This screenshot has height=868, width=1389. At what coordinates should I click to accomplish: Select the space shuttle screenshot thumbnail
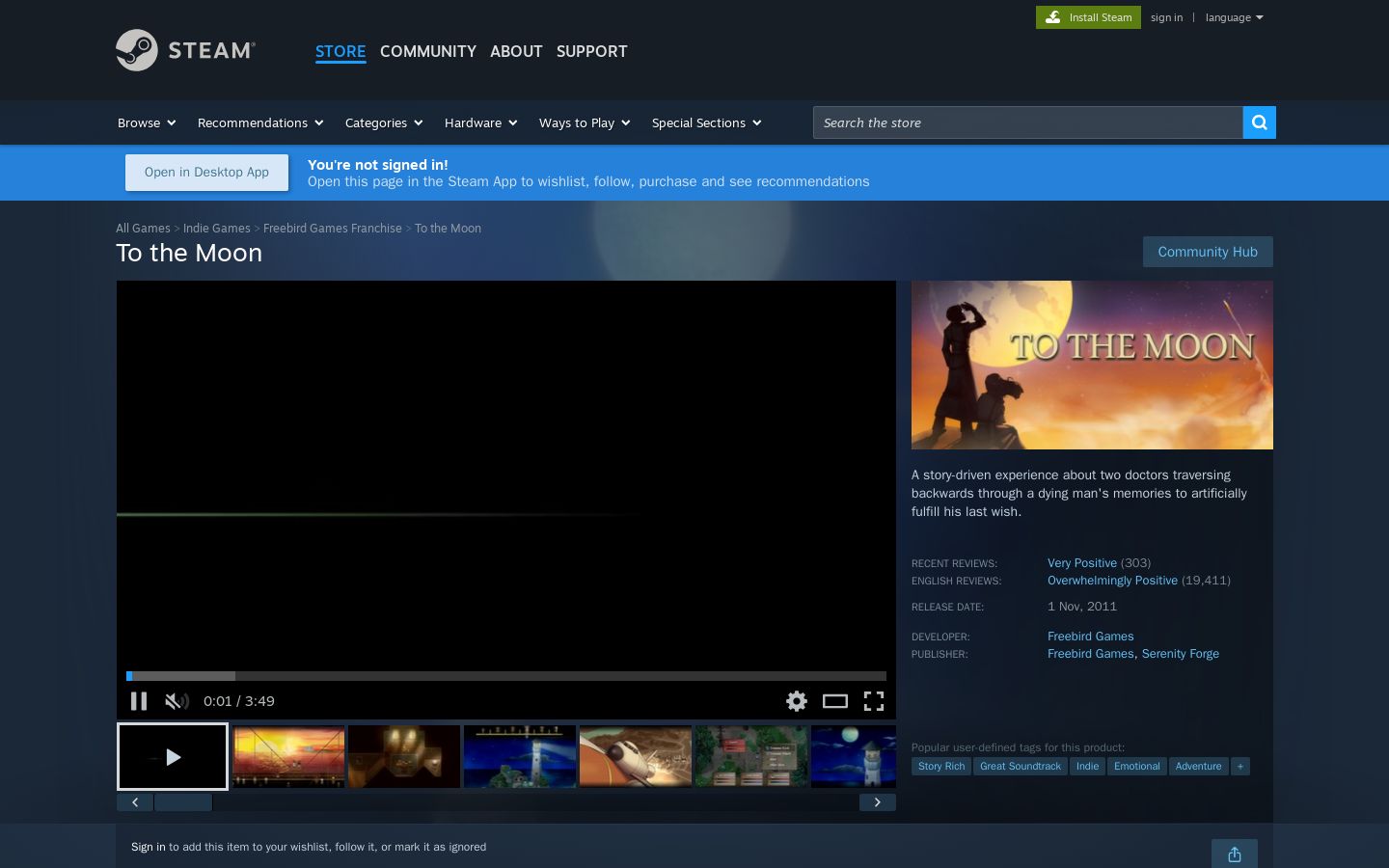pyautogui.click(x=636, y=757)
